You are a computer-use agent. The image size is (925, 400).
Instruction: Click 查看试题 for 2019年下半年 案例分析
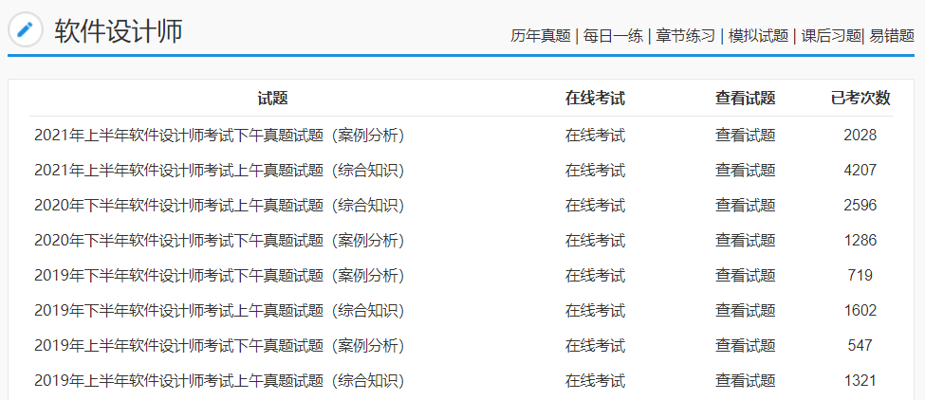pyautogui.click(x=745, y=275)
